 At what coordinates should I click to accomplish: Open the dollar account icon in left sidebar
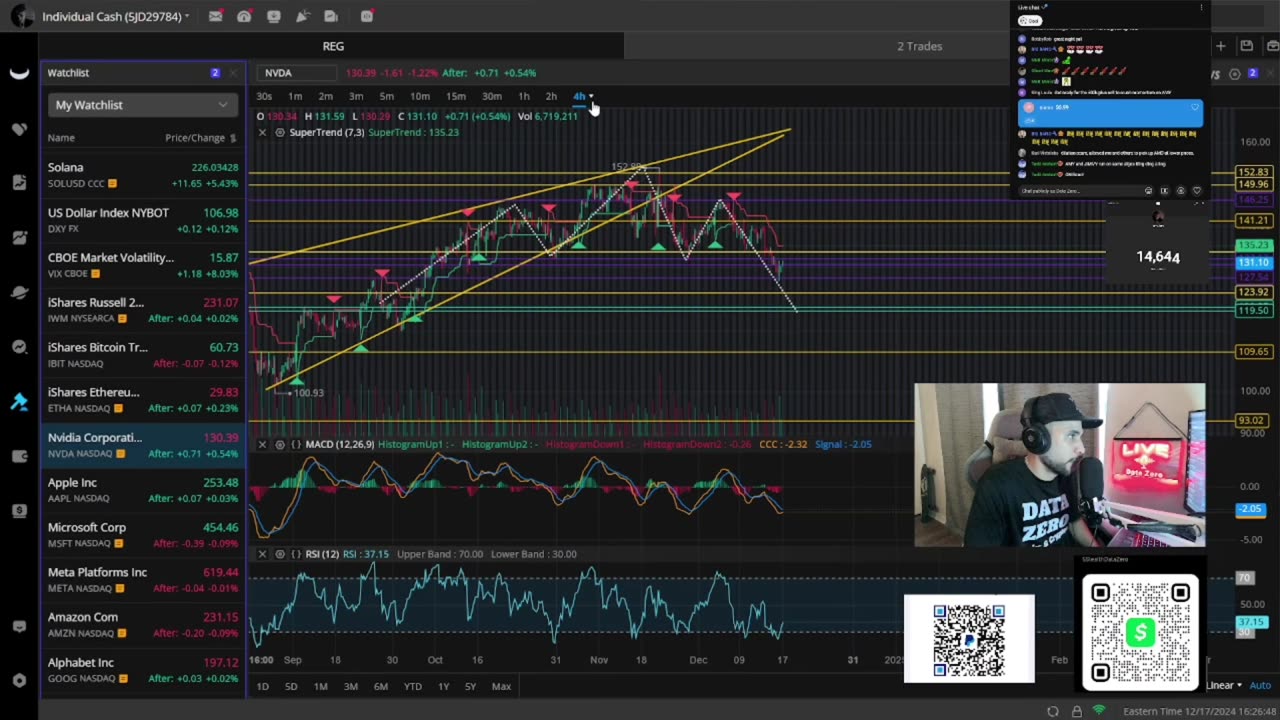click(19, 511)
